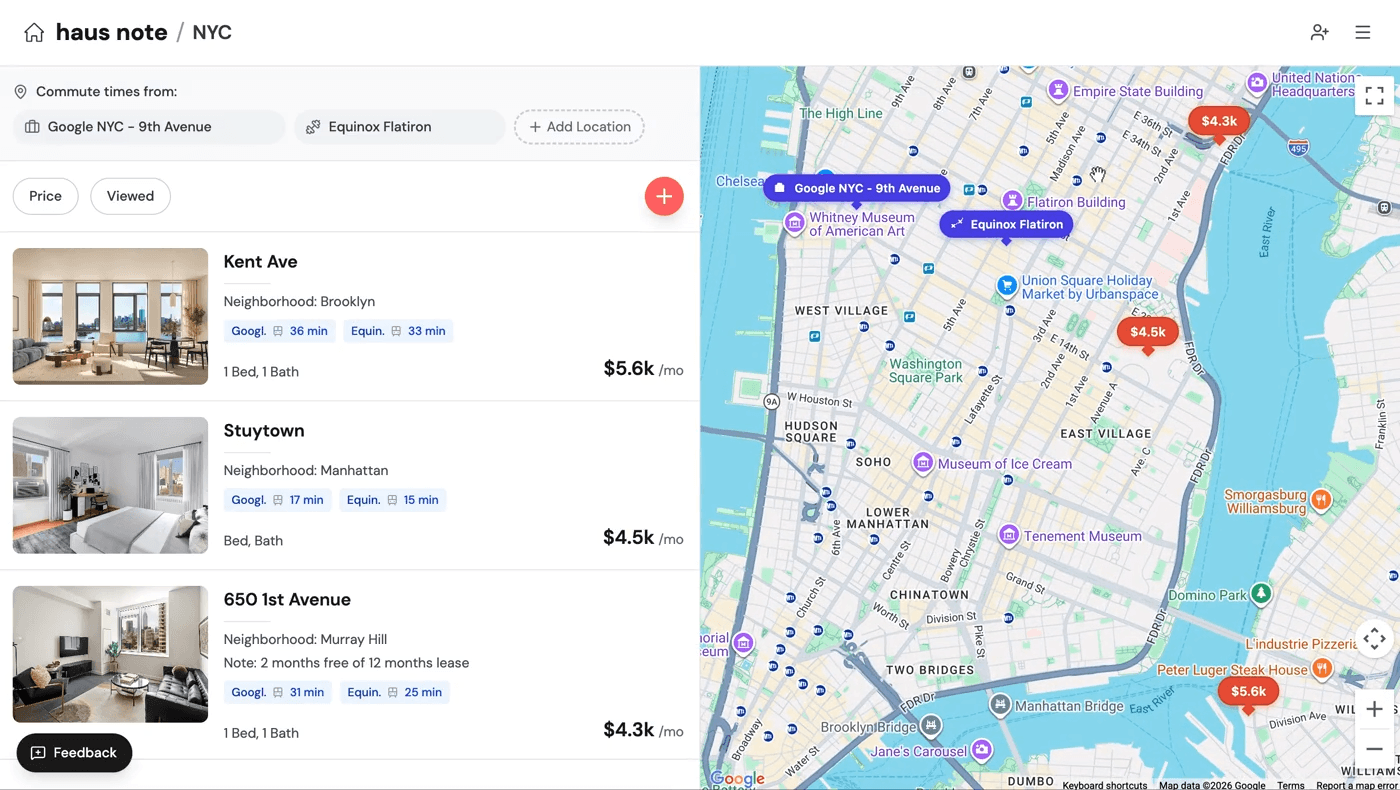The width and height of the screenshot is (1400, 790).
Task: Open the Viewed filter
Action: (130, 196)
